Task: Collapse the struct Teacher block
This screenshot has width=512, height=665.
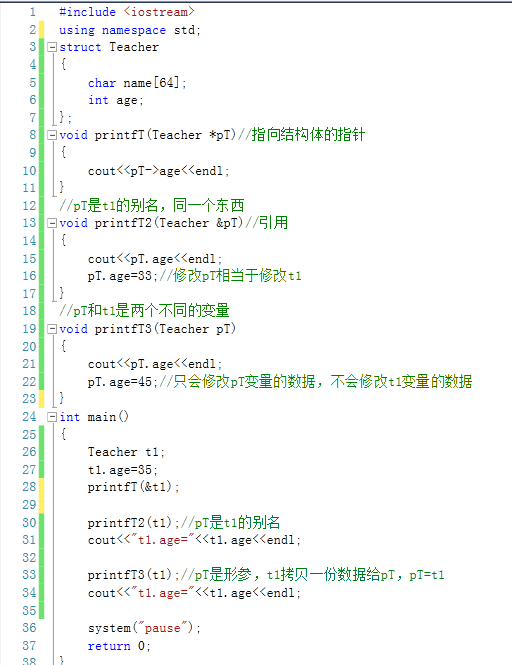Action: pos(52,47)
